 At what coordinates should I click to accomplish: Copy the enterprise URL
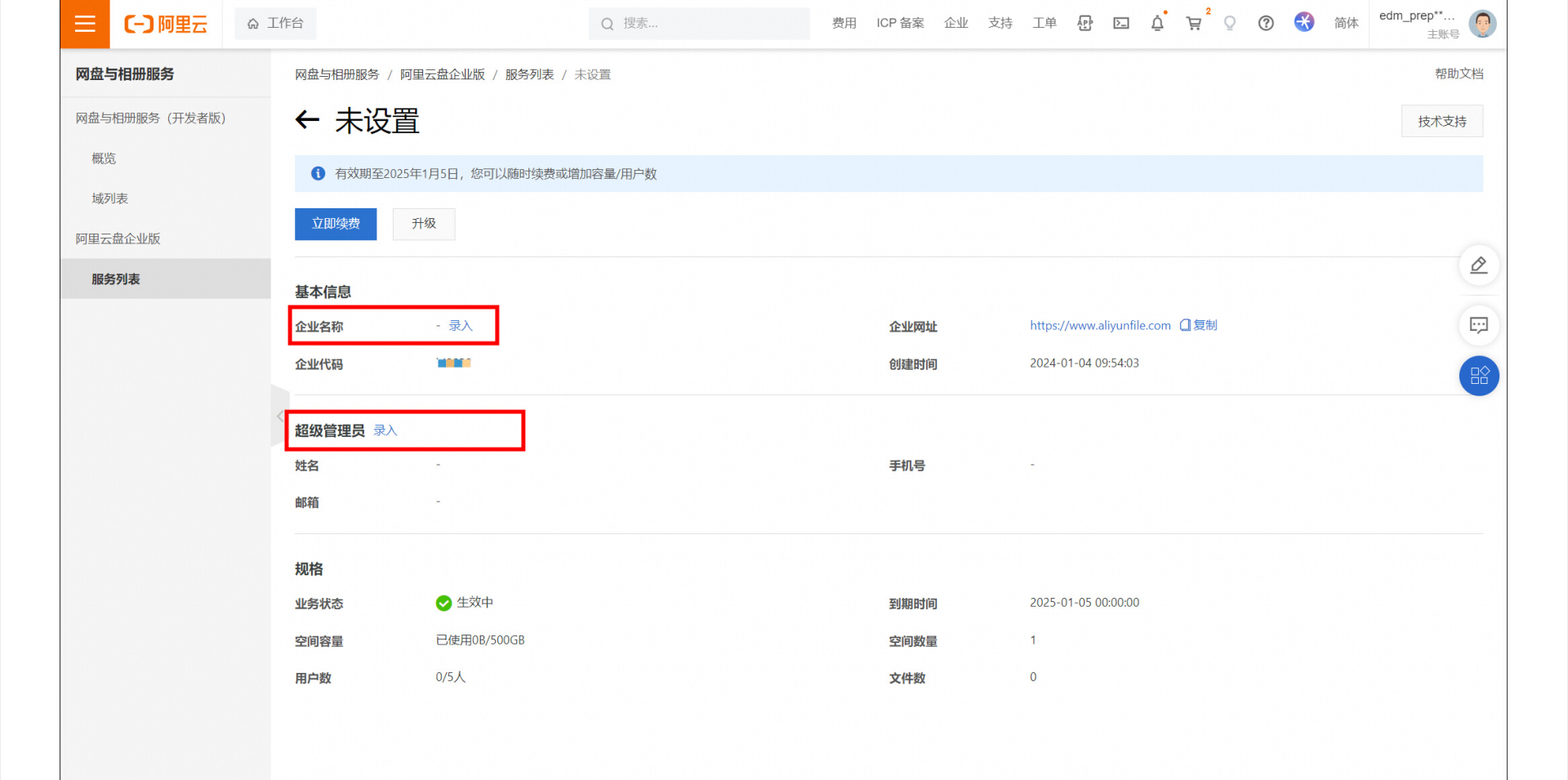point(1199,325)
